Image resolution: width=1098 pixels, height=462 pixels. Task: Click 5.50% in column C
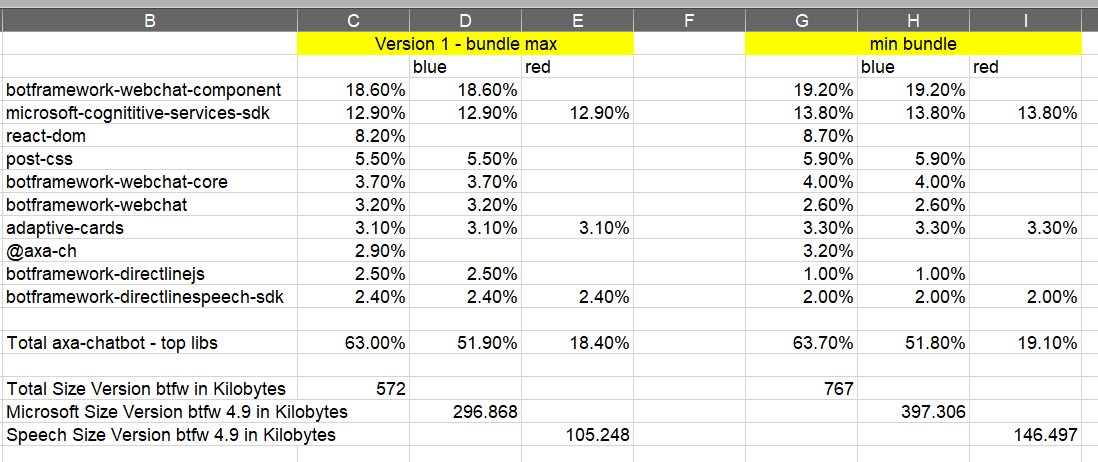[379, 159]
